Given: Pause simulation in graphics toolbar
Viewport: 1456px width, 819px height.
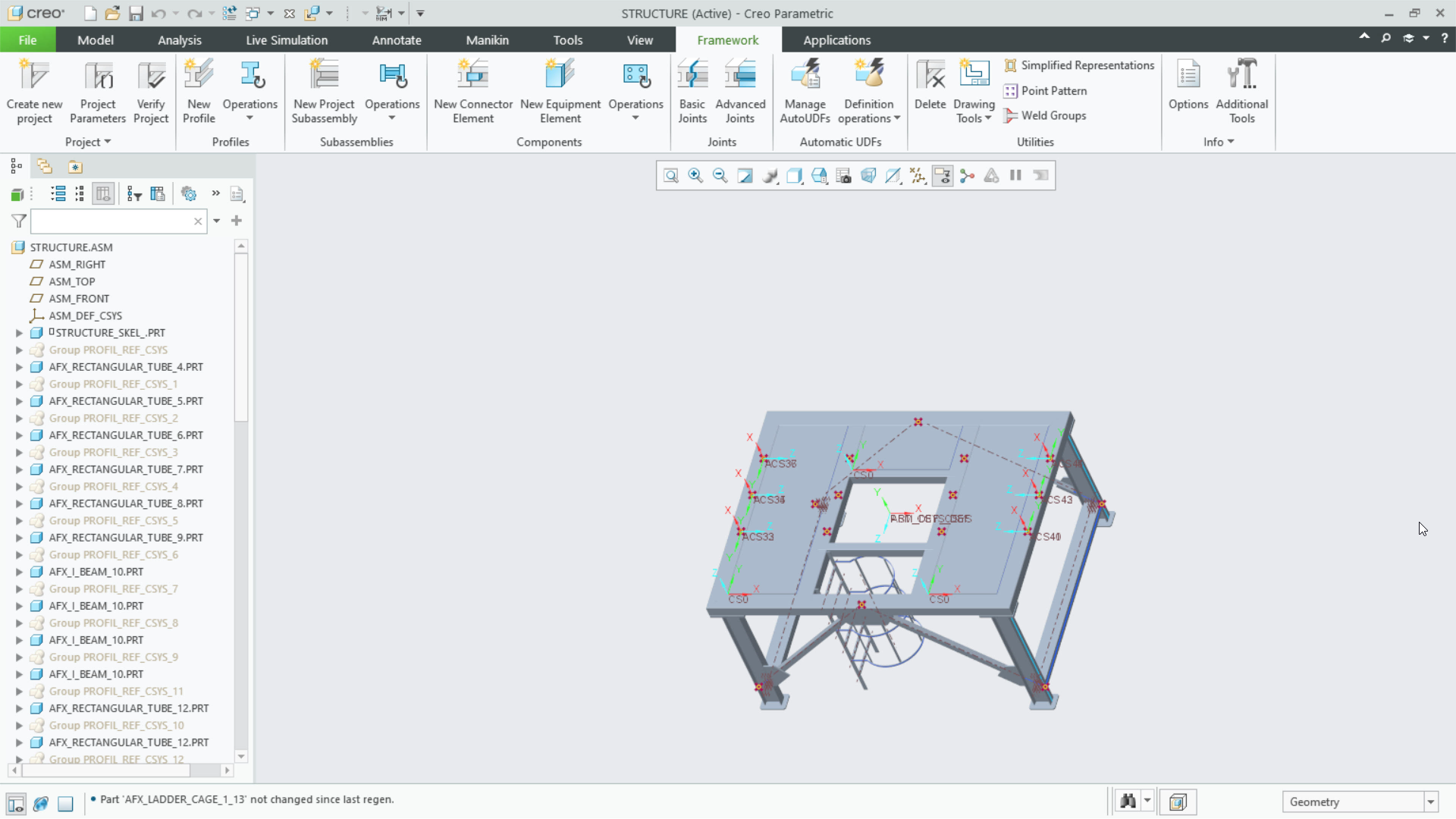Looking at the screenshot, I should point(1015,176).
